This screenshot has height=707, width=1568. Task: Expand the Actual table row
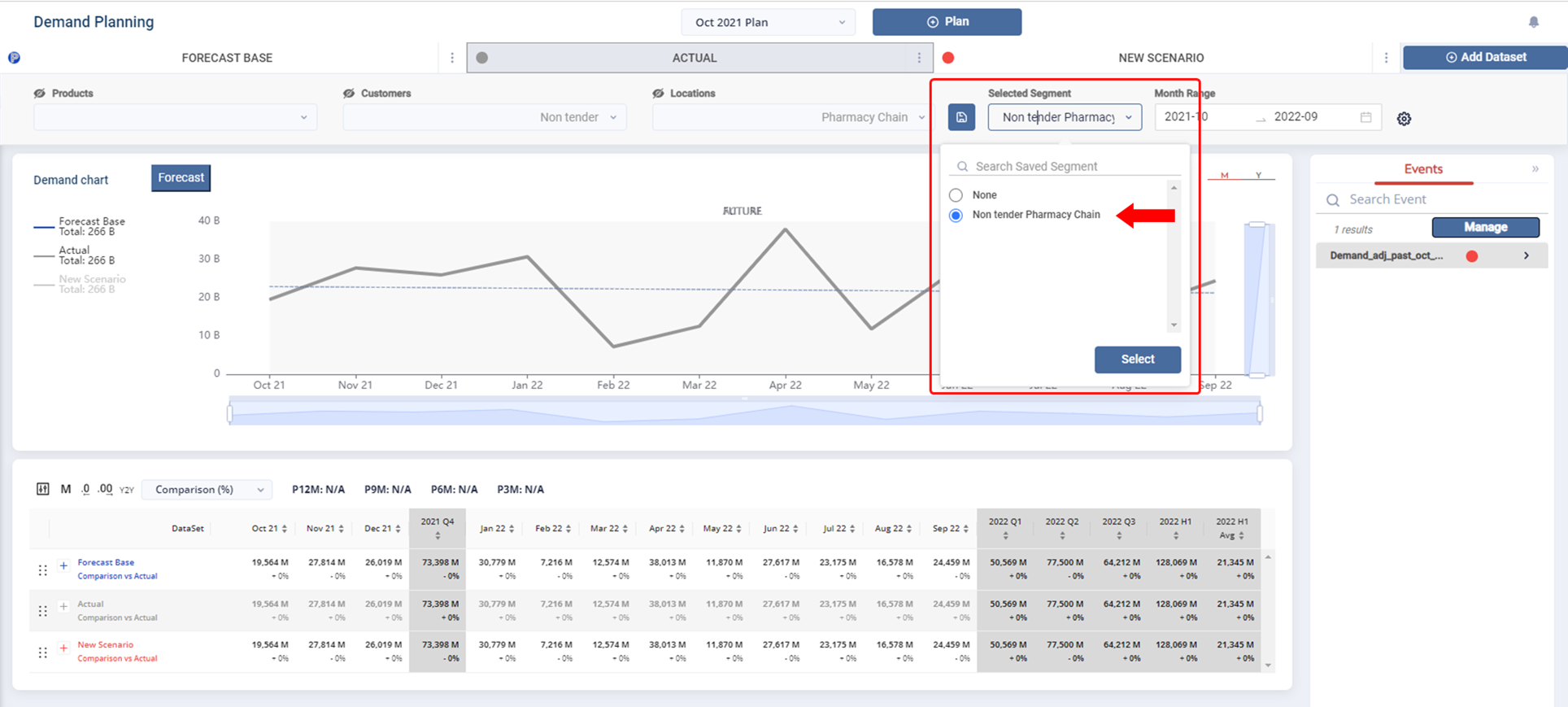point(63,607)
